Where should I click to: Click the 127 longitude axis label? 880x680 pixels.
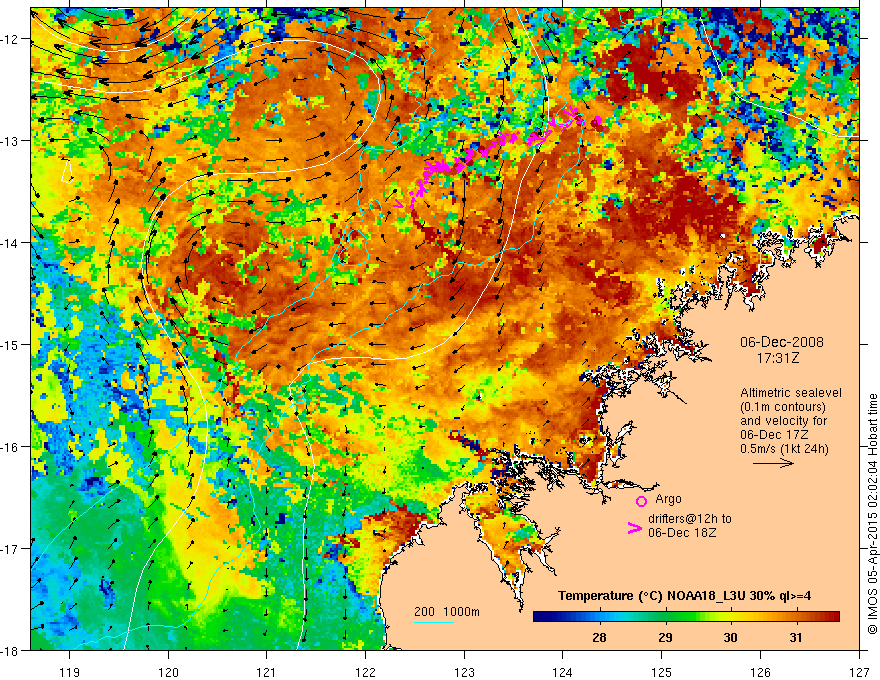click(x=859, y=672)
